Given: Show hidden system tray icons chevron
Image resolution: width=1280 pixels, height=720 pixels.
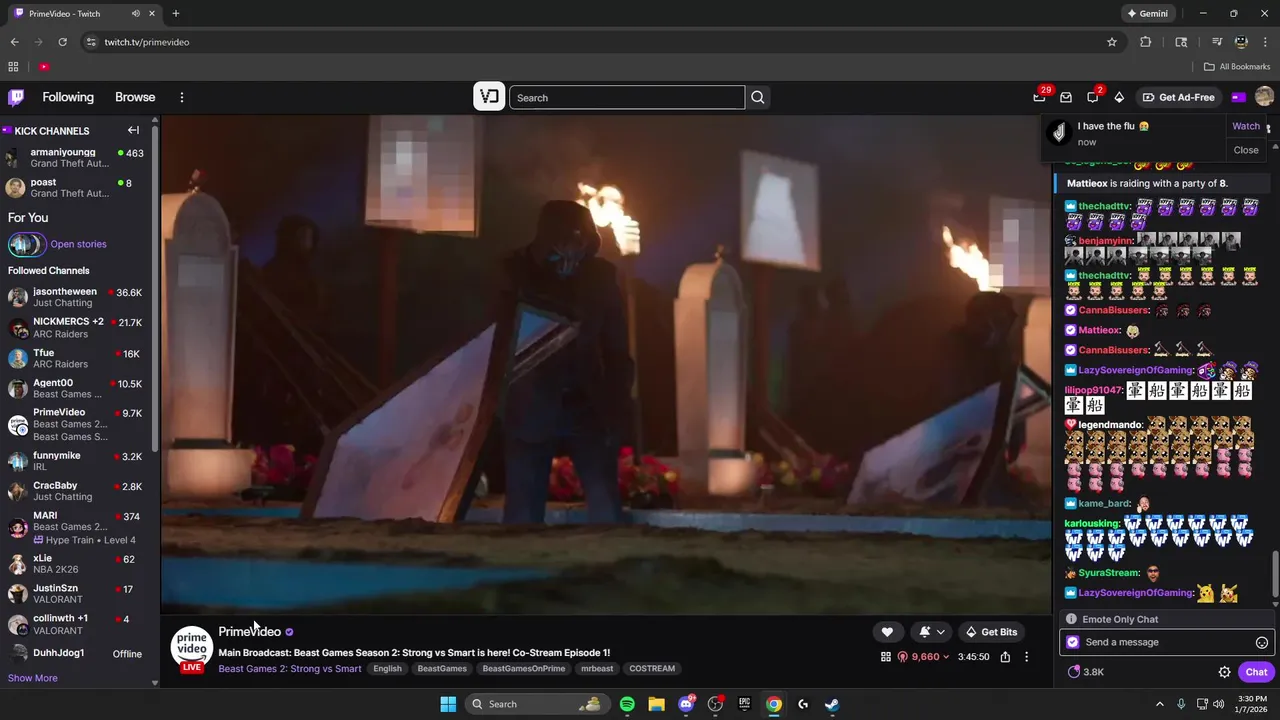Looking at the screenshot, I should [1160, 704].
